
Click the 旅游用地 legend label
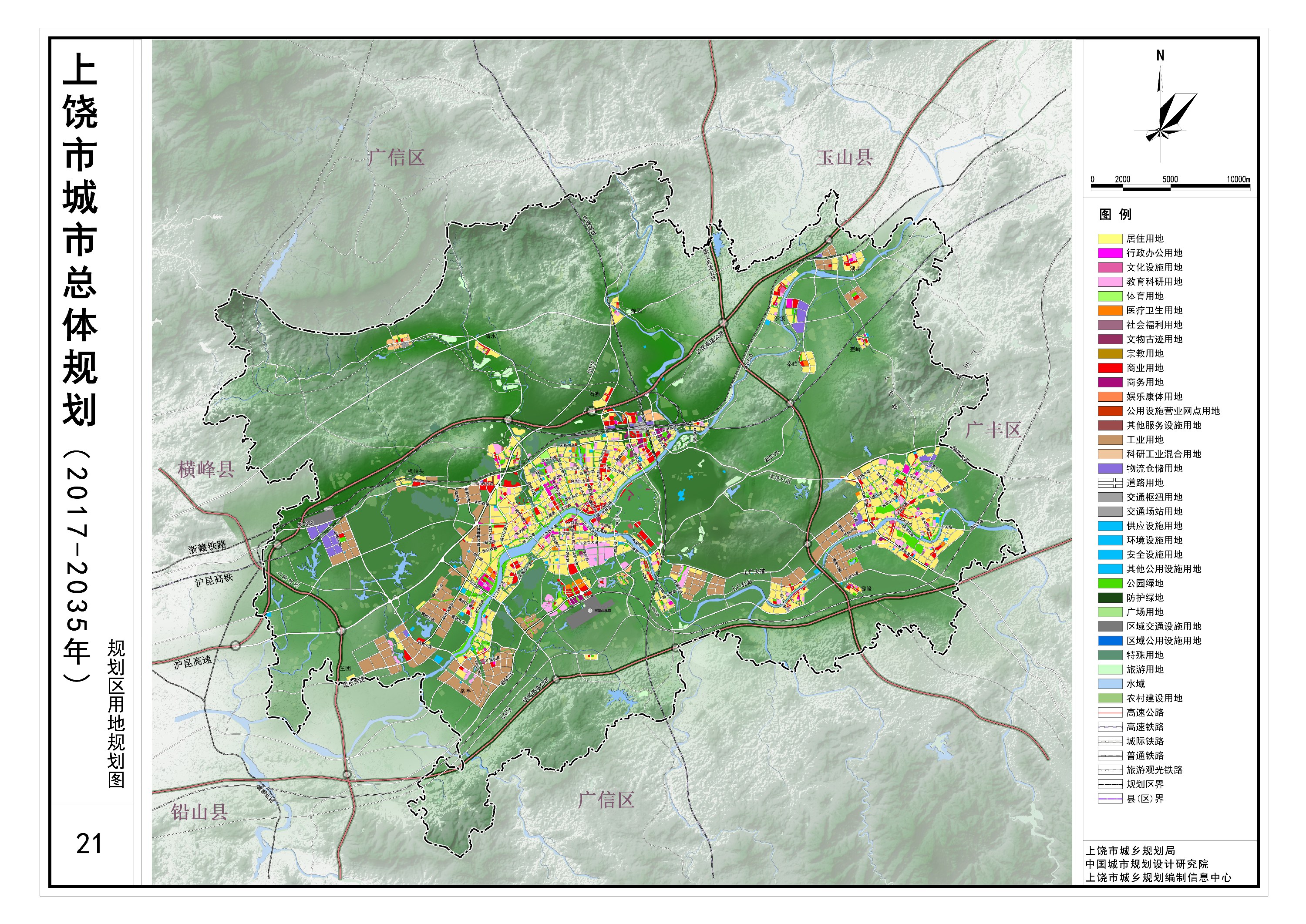[1145, 670]
